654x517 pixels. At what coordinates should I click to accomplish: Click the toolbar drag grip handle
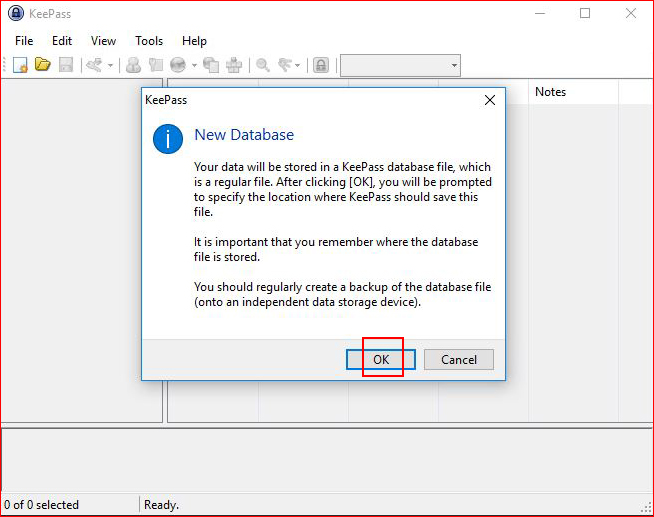5,65
